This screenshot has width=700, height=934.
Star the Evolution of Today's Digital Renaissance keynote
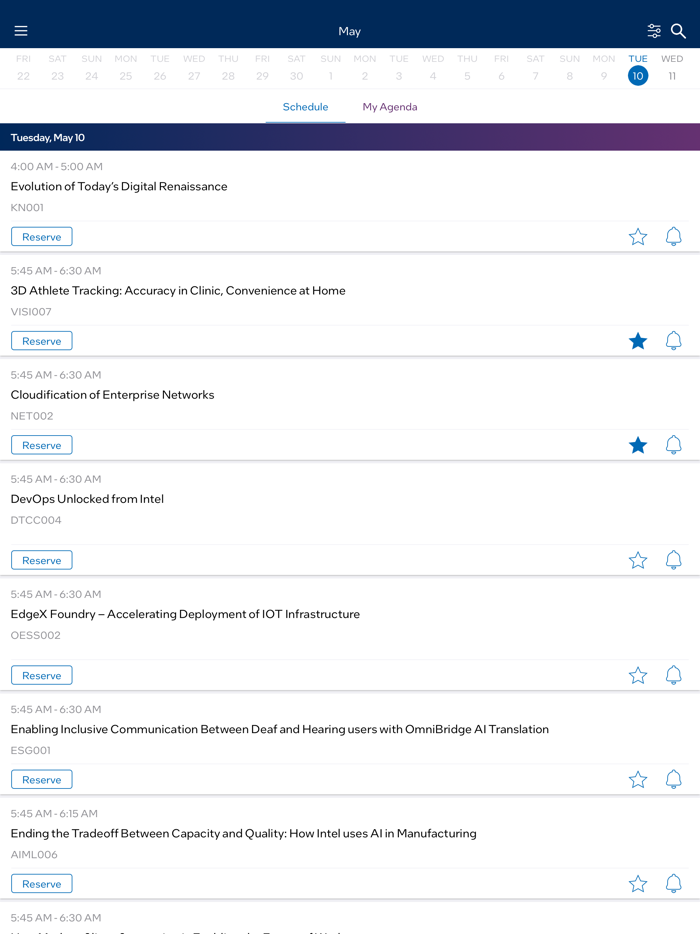pos(638,236)
